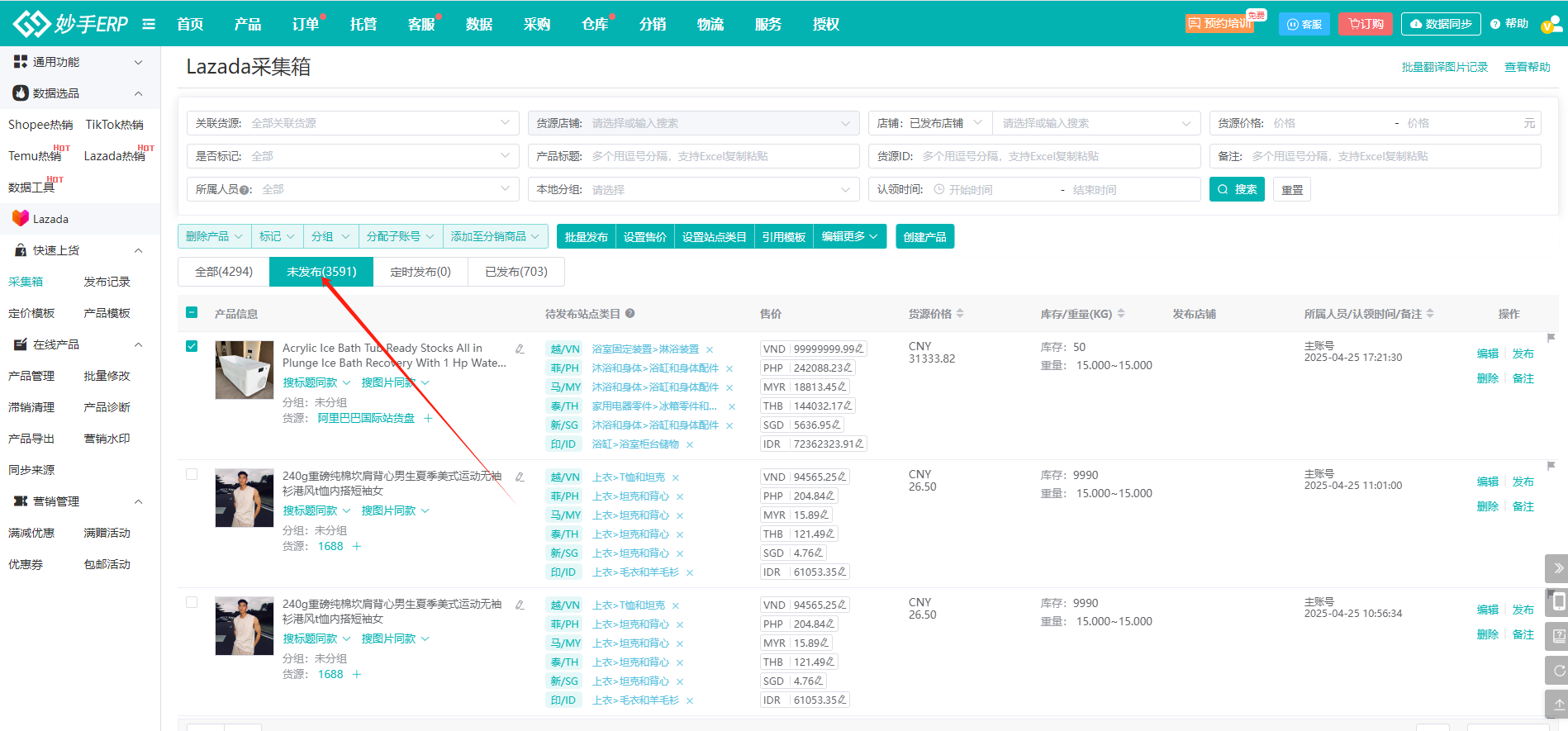Open the 批量翻译图片记录 link
The image size is (1568, 731).
pos(1445,67)
